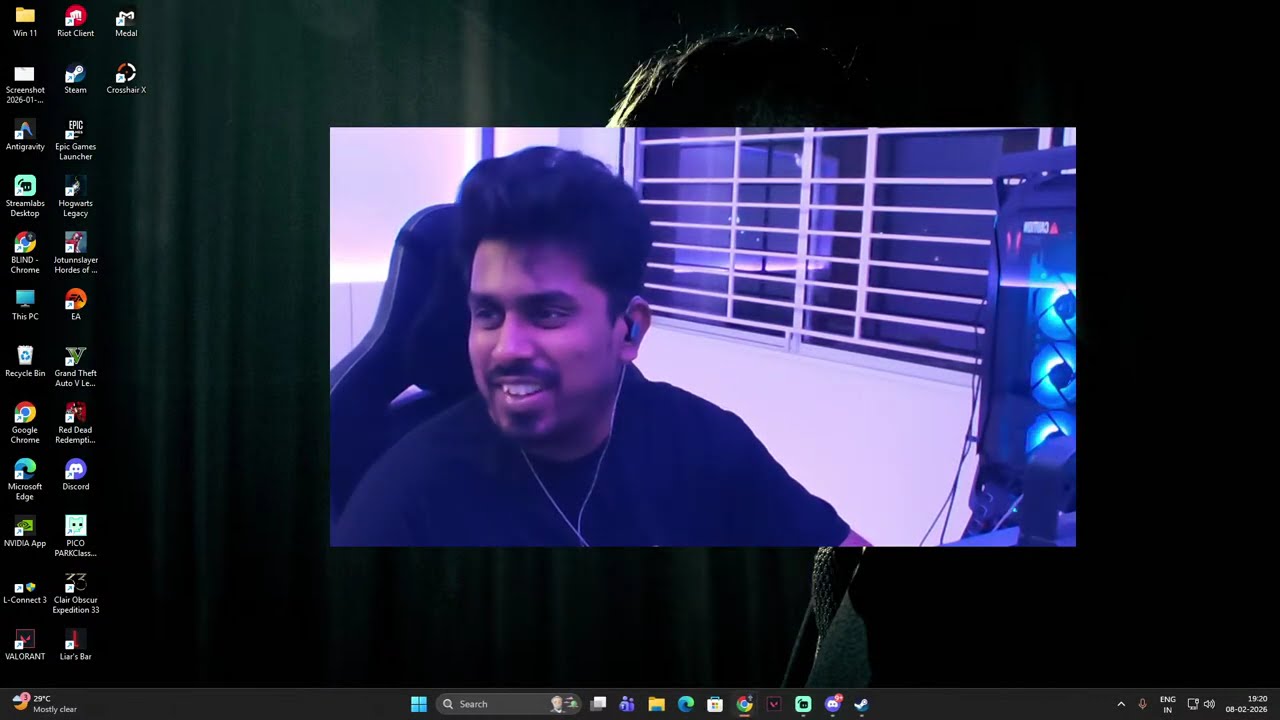
Task: Select the PICO PARK Classic shortcut
Action: point(75,537)
